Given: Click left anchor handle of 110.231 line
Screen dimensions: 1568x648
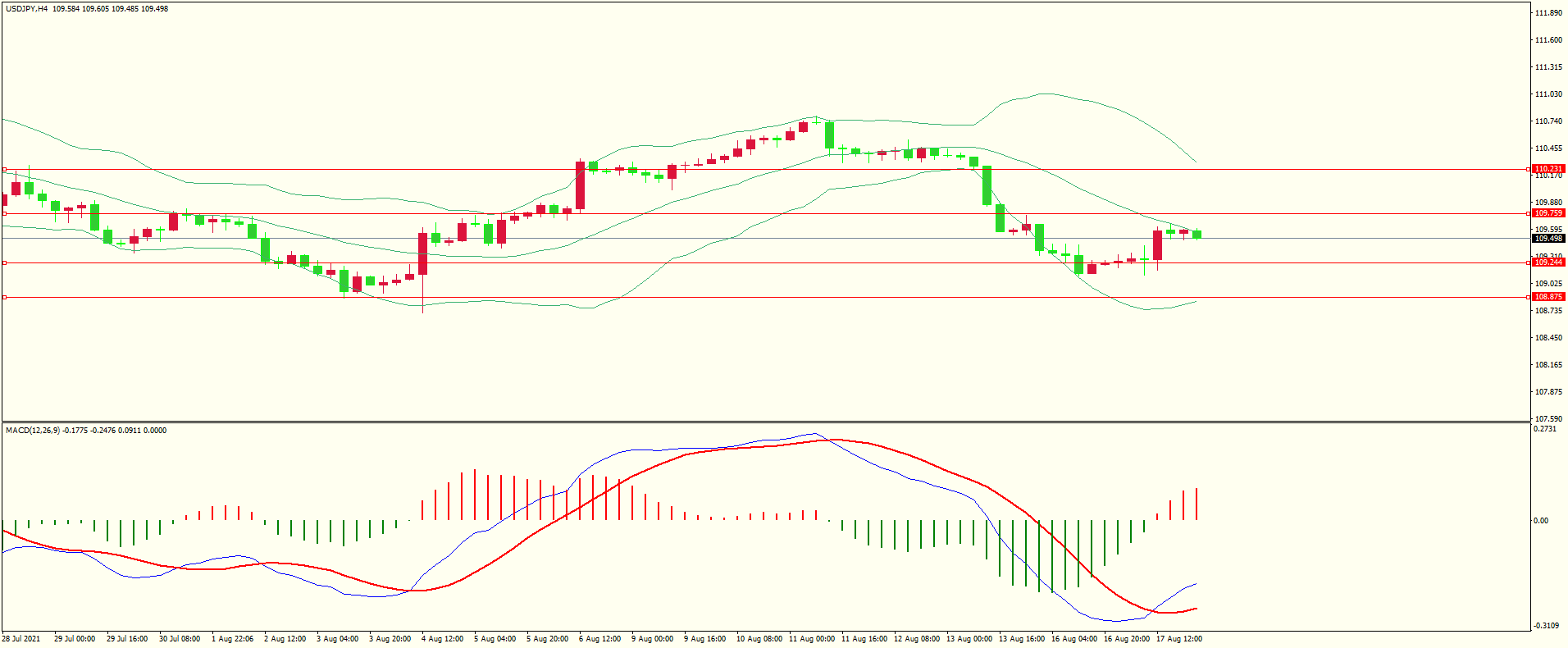Looking at the screenshot, I should click(4, 170).
